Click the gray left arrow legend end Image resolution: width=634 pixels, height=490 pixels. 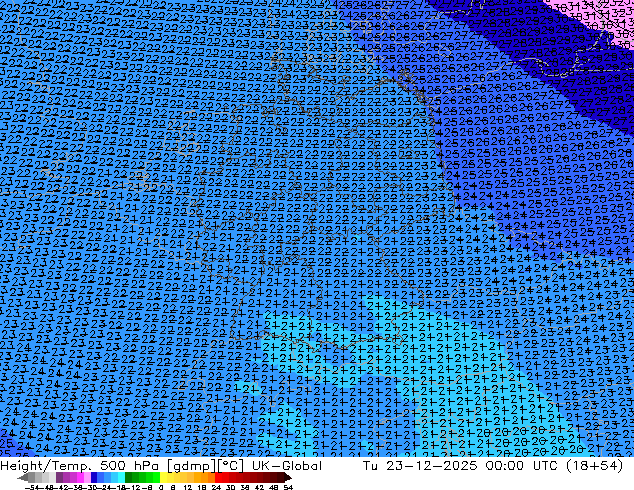(x=23, y=477)
